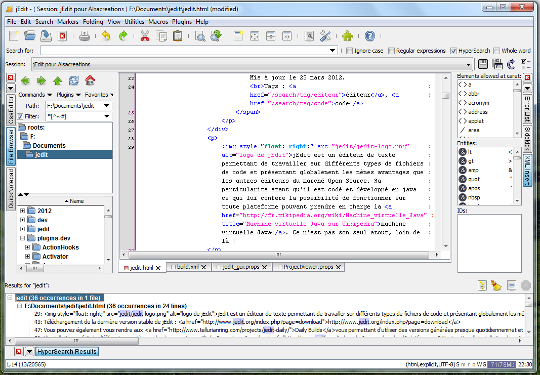Click the Reload session icon

coord(511,64)
